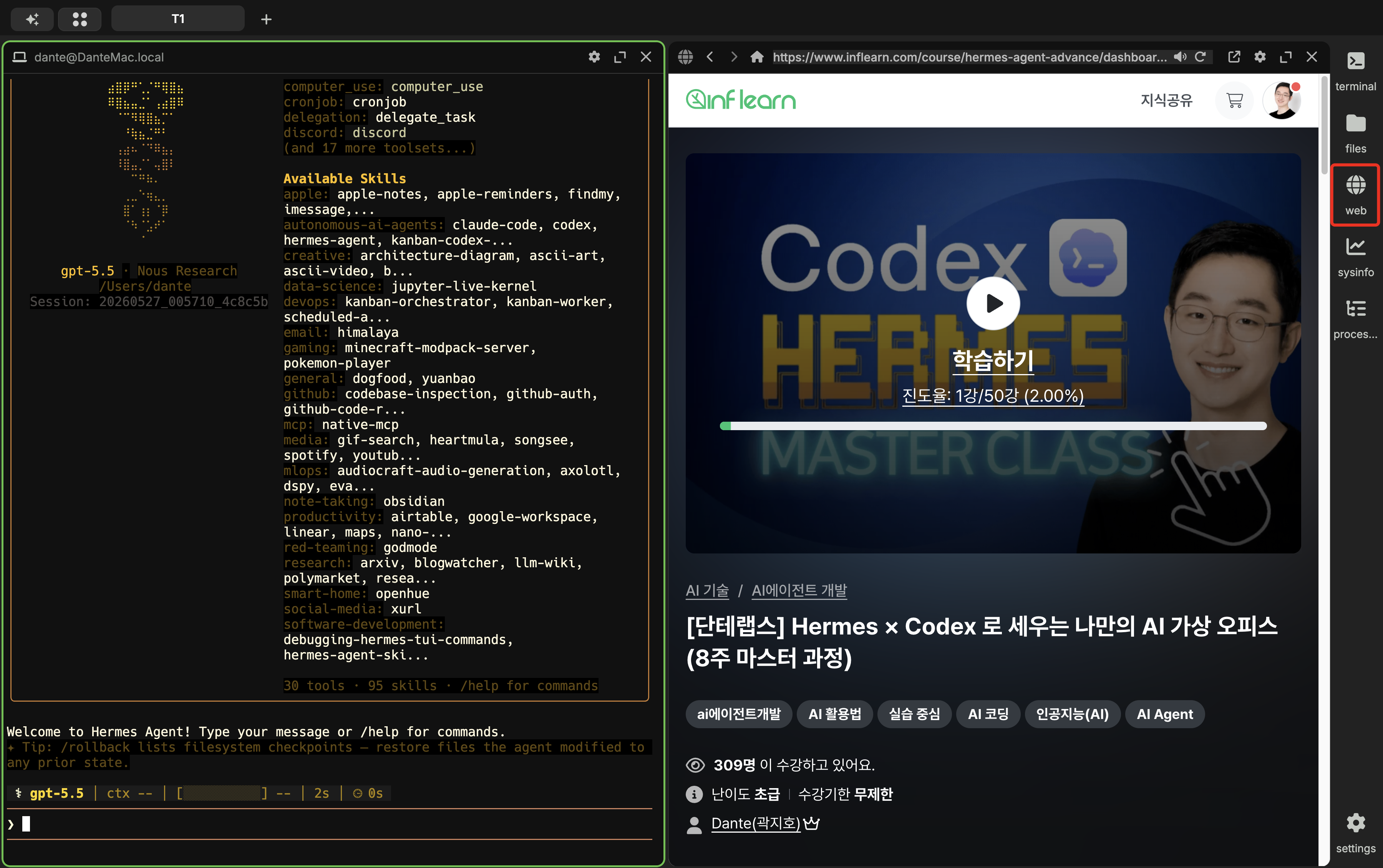
Task: Go to home page in web pane
Action: tap(757, 57)
